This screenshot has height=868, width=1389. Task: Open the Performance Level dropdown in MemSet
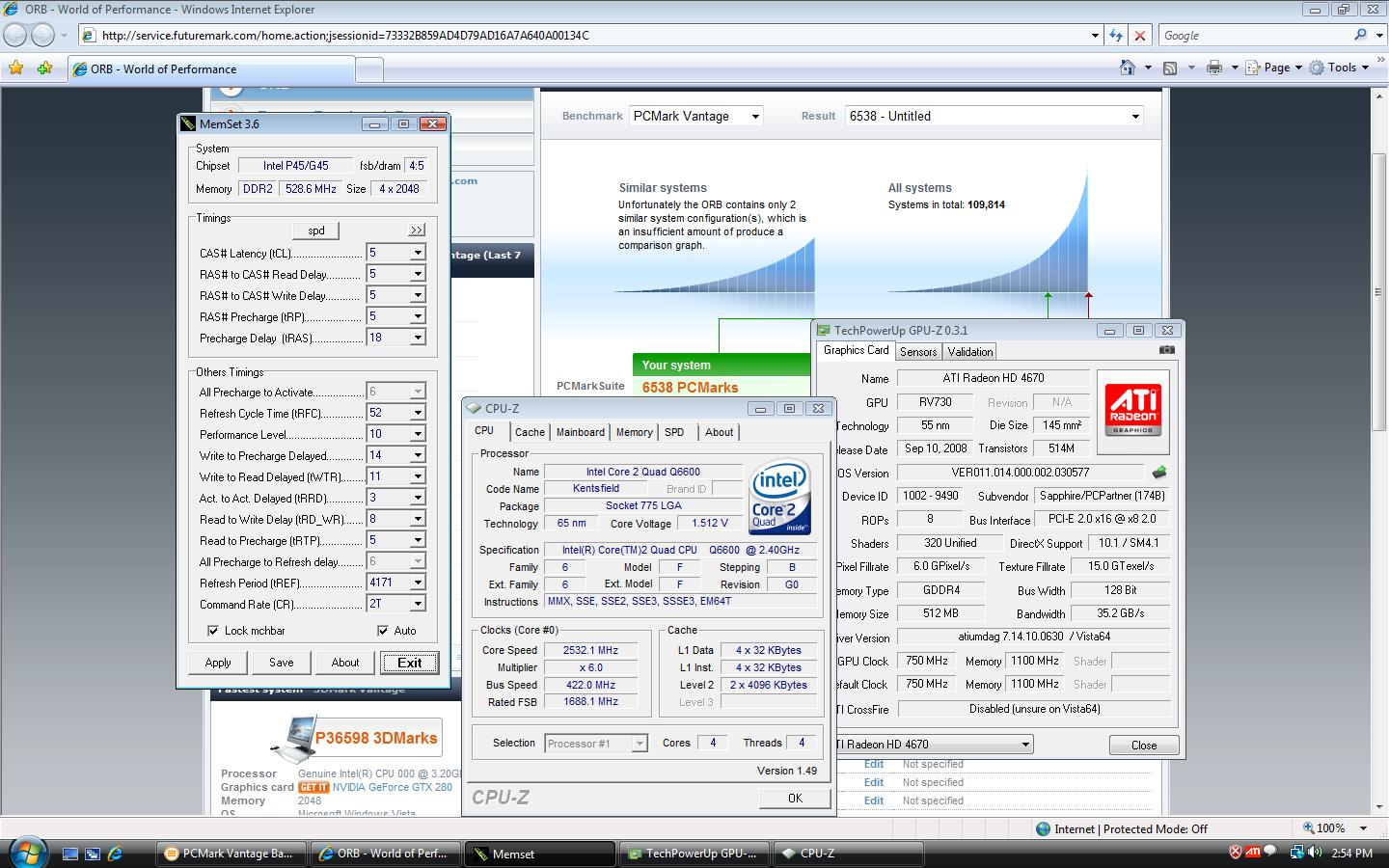click(418, 434)
